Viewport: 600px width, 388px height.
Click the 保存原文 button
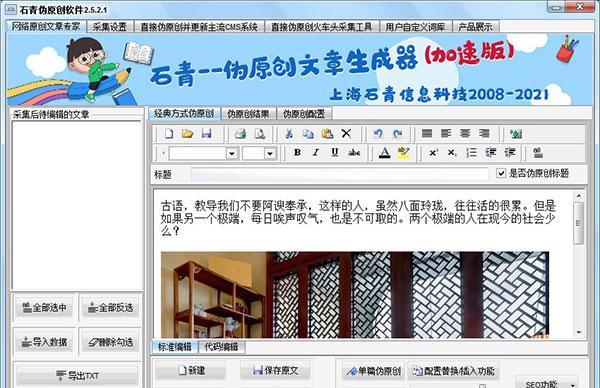click(x=275, y=370)
